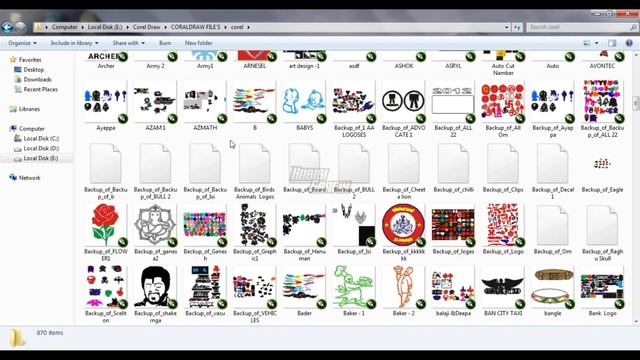
Task: Open the Organize dropdown menu
Action: 22,43
